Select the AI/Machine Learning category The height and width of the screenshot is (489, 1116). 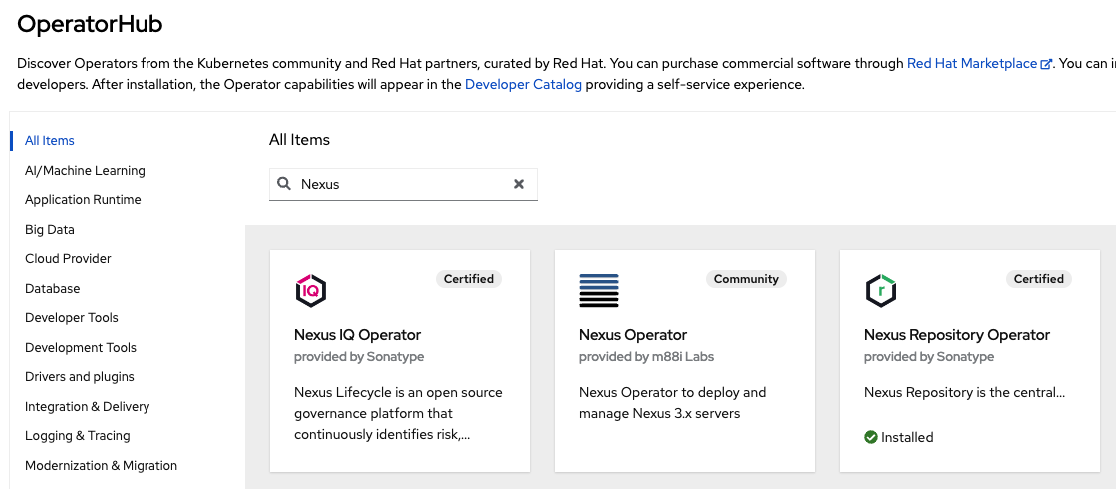pos(85,170)
